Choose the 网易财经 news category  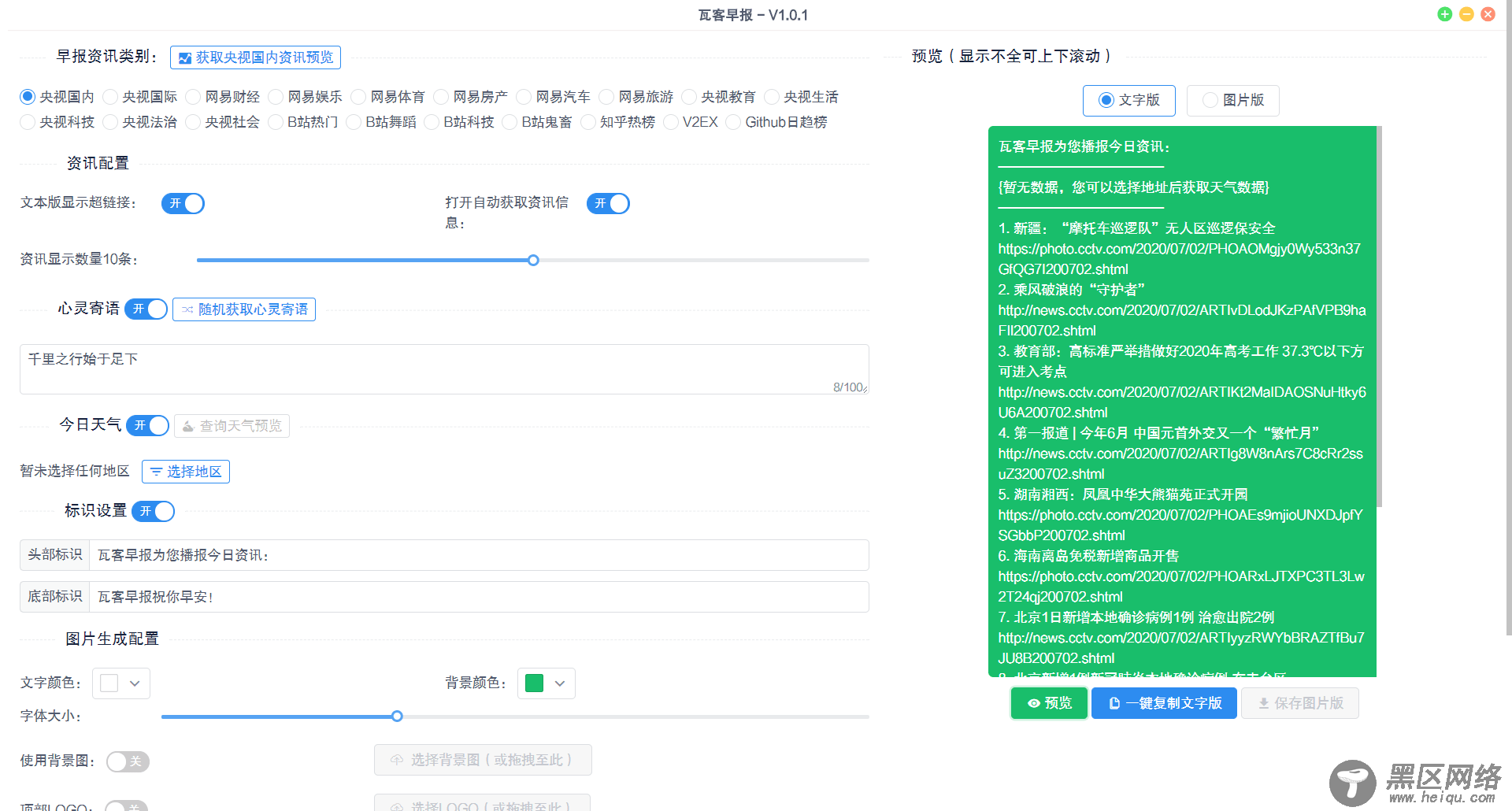click(222, 97)
